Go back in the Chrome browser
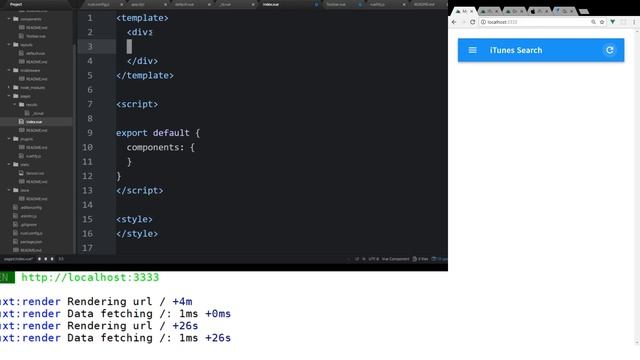Screen dimensions: 640x360 [454, 22]
